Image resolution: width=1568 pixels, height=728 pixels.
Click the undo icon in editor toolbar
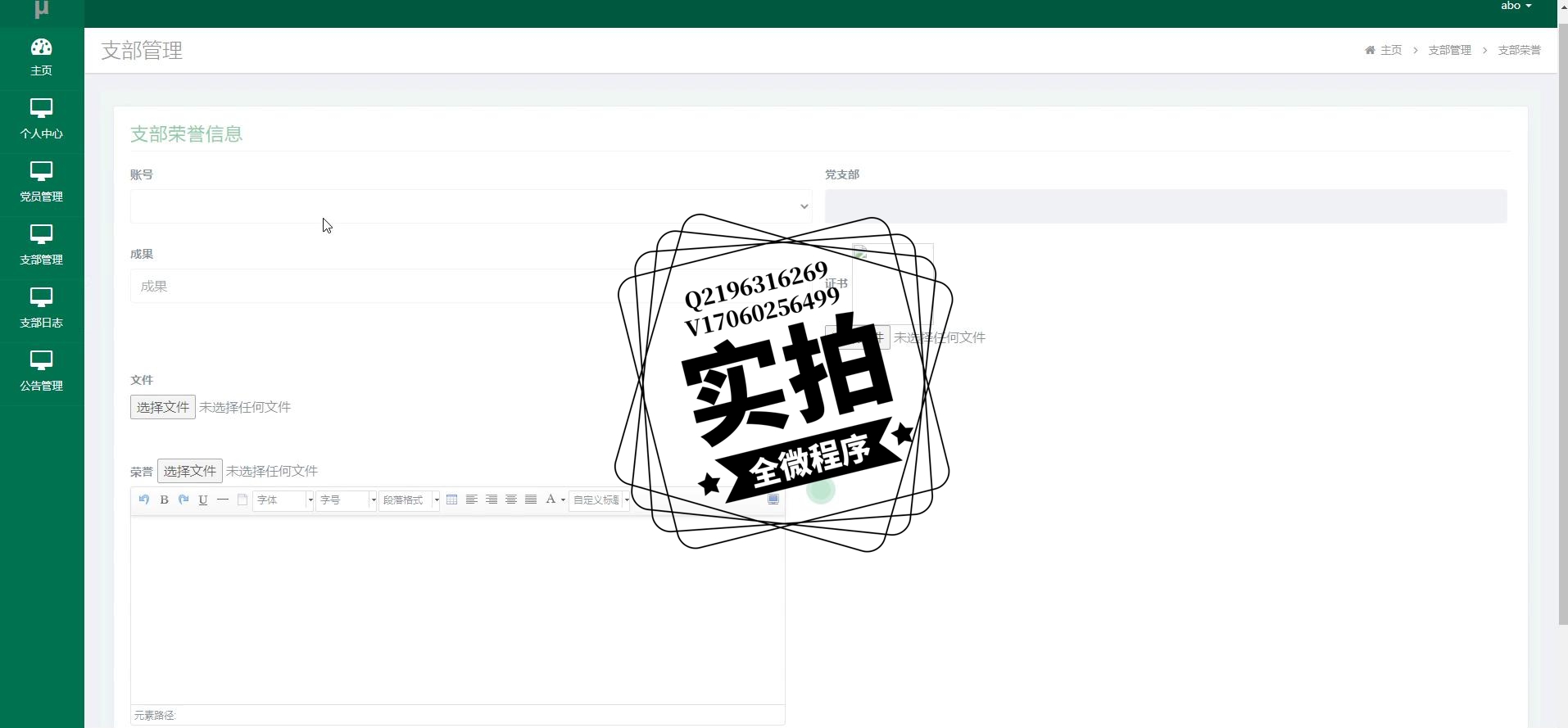(144, 500)
